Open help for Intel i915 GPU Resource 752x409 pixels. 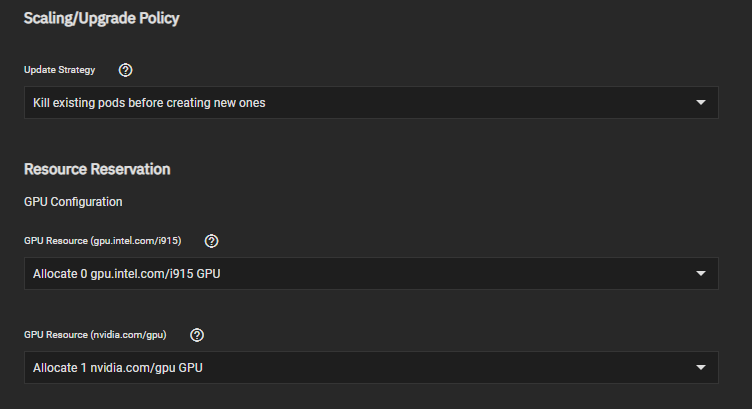point(211,241)
